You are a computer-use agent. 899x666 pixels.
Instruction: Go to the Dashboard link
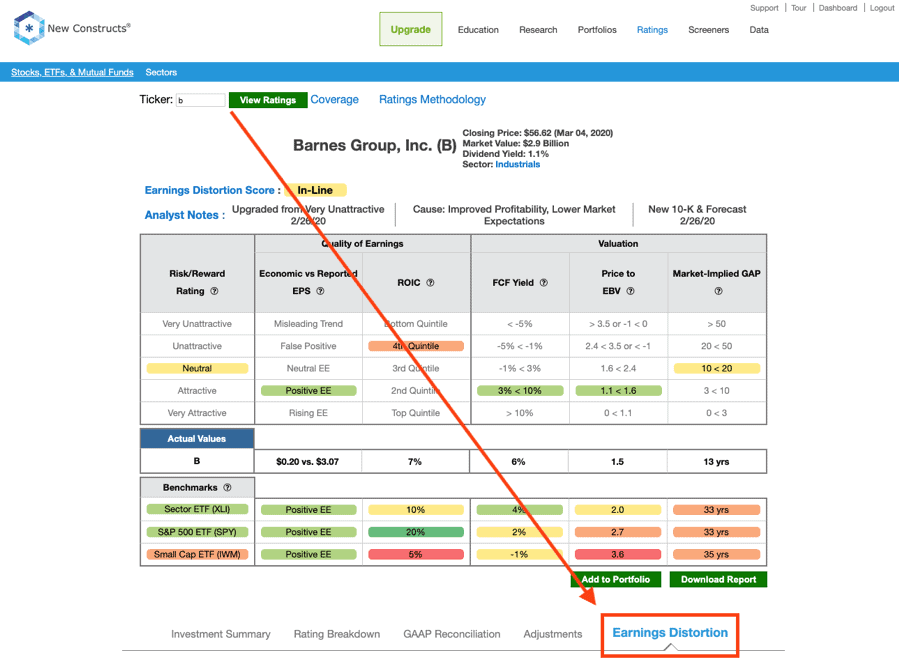838,8
